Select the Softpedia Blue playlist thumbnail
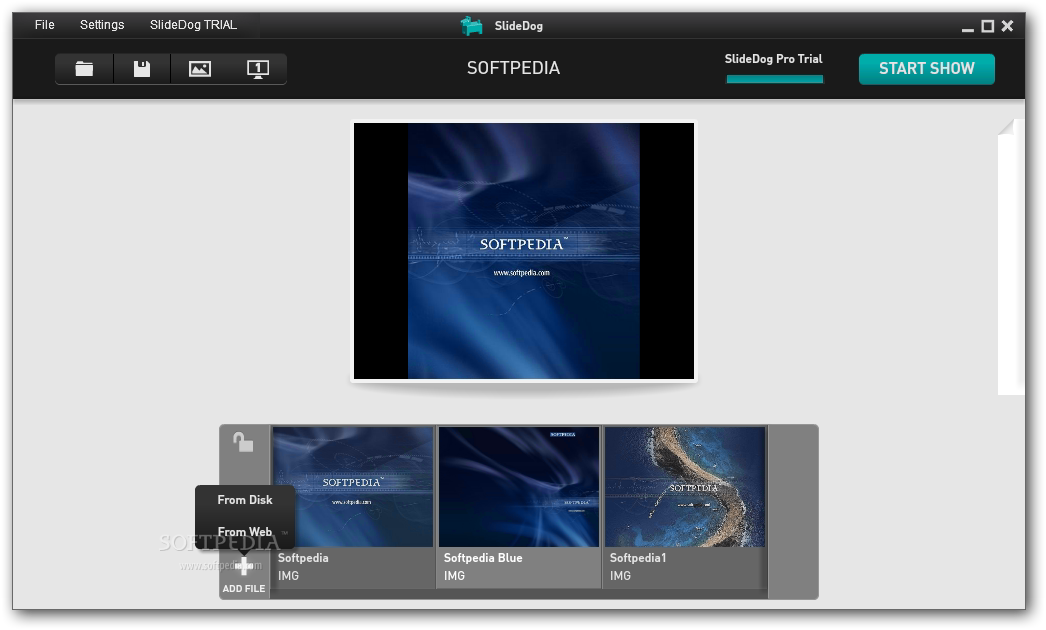 point(518,487)
